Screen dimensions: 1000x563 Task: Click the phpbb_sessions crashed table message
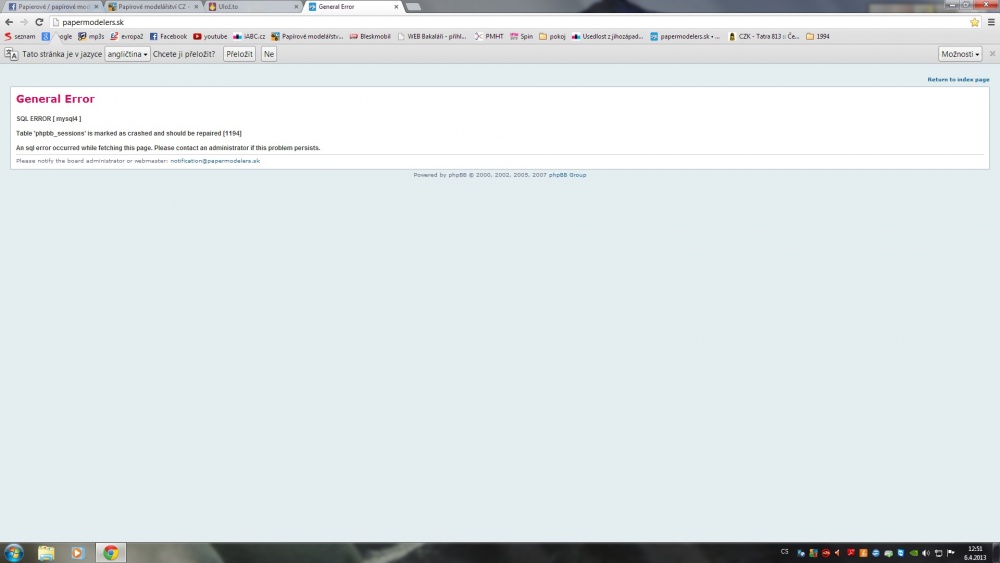(x=129, y=133)
